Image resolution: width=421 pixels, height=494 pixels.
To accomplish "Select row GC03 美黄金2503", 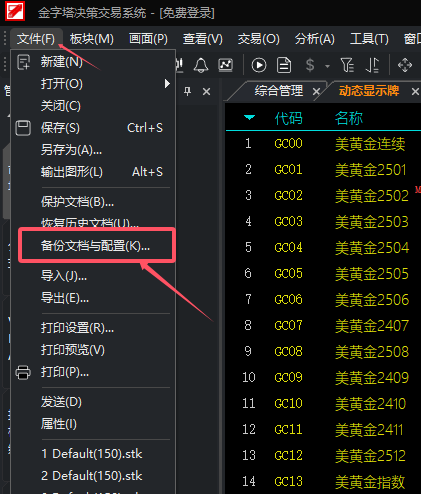I will point(323,222).
